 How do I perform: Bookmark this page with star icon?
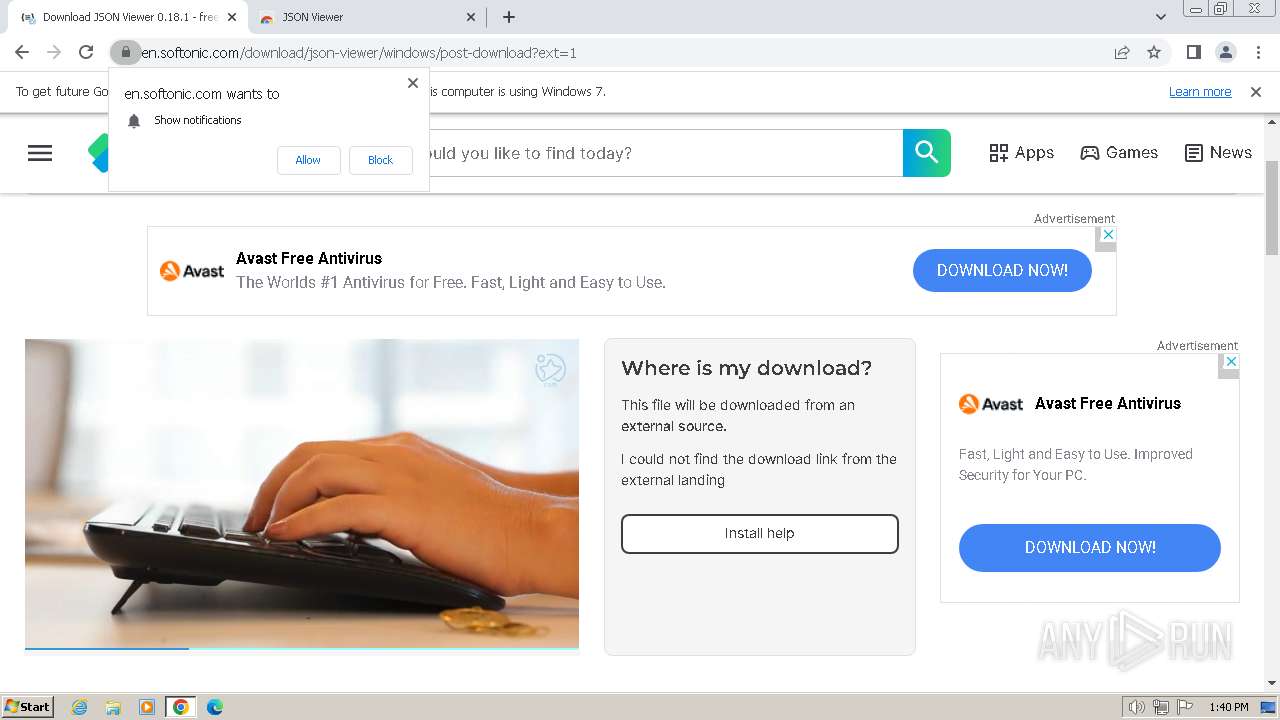[1154, 52]
